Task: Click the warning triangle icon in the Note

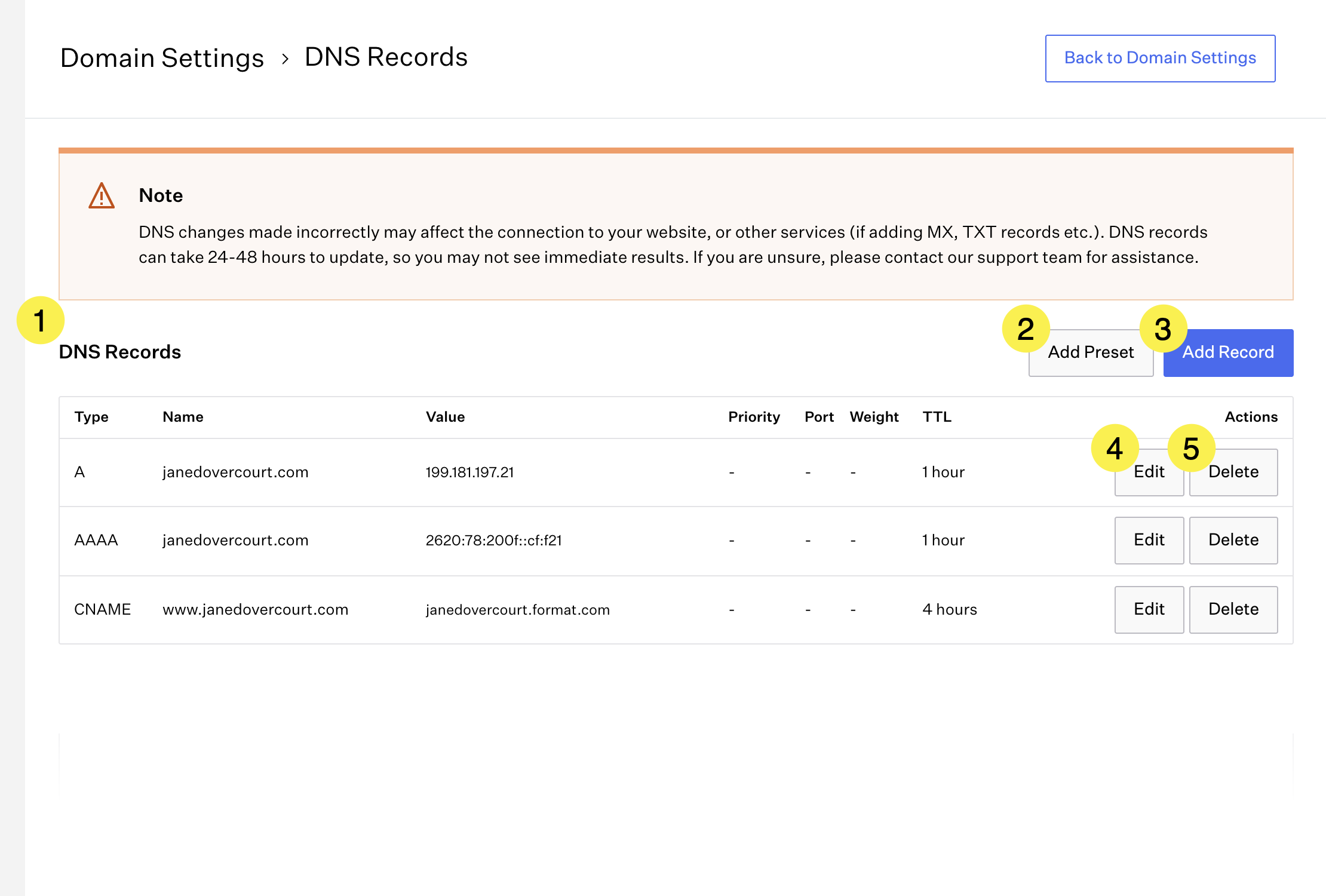Action: coord(102,196)
